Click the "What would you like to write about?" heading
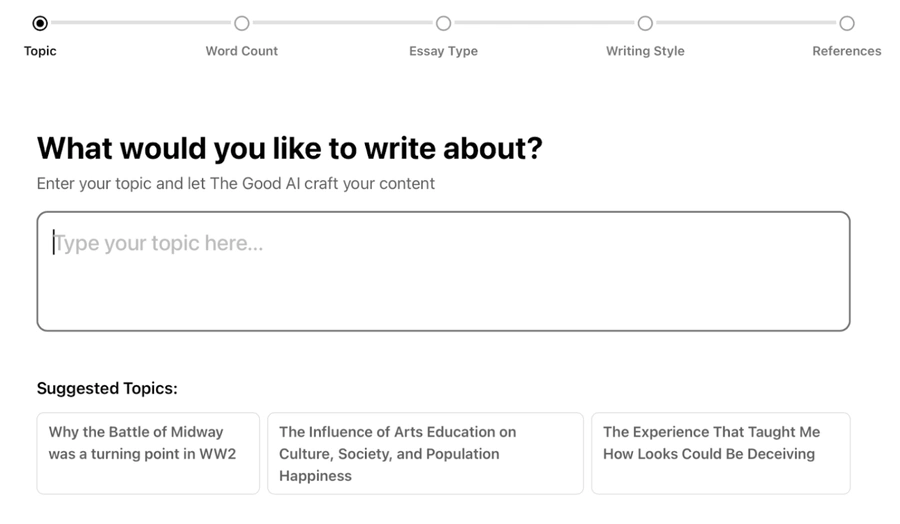The width and height of the screenshot is (900, 524). pyautogui.click(x=289, y=148)
